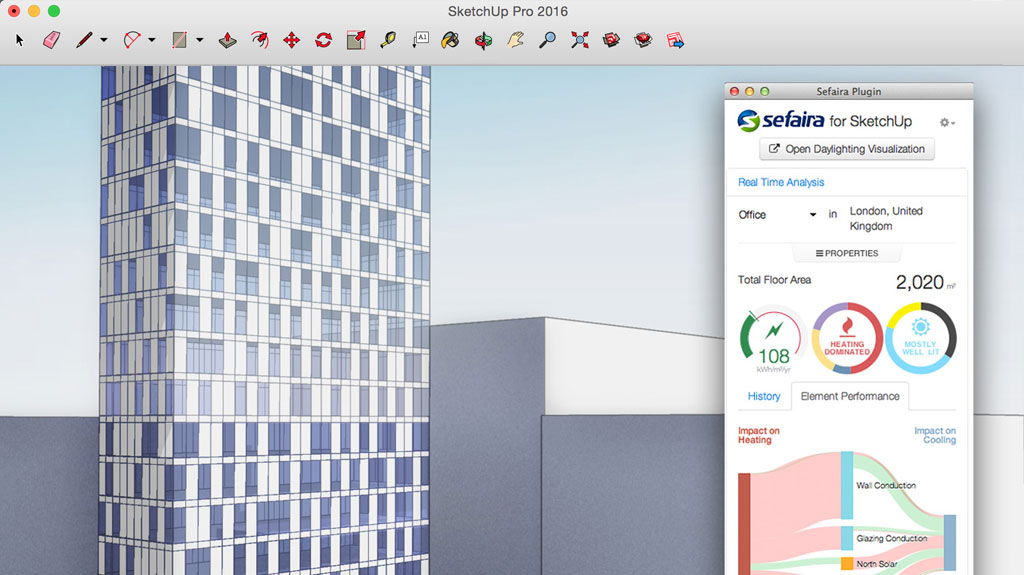Close the Sefaira Plugin window

coord(734,91)
